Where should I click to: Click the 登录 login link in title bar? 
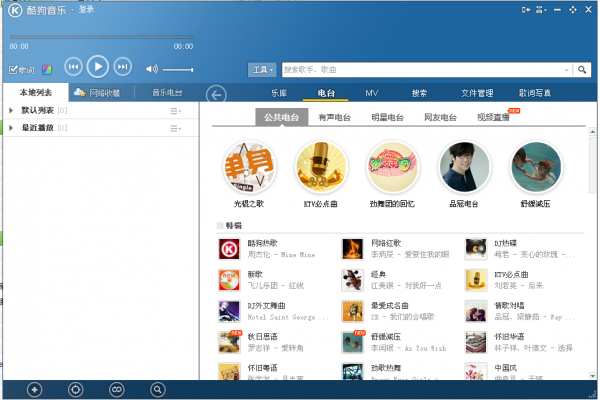86,10
